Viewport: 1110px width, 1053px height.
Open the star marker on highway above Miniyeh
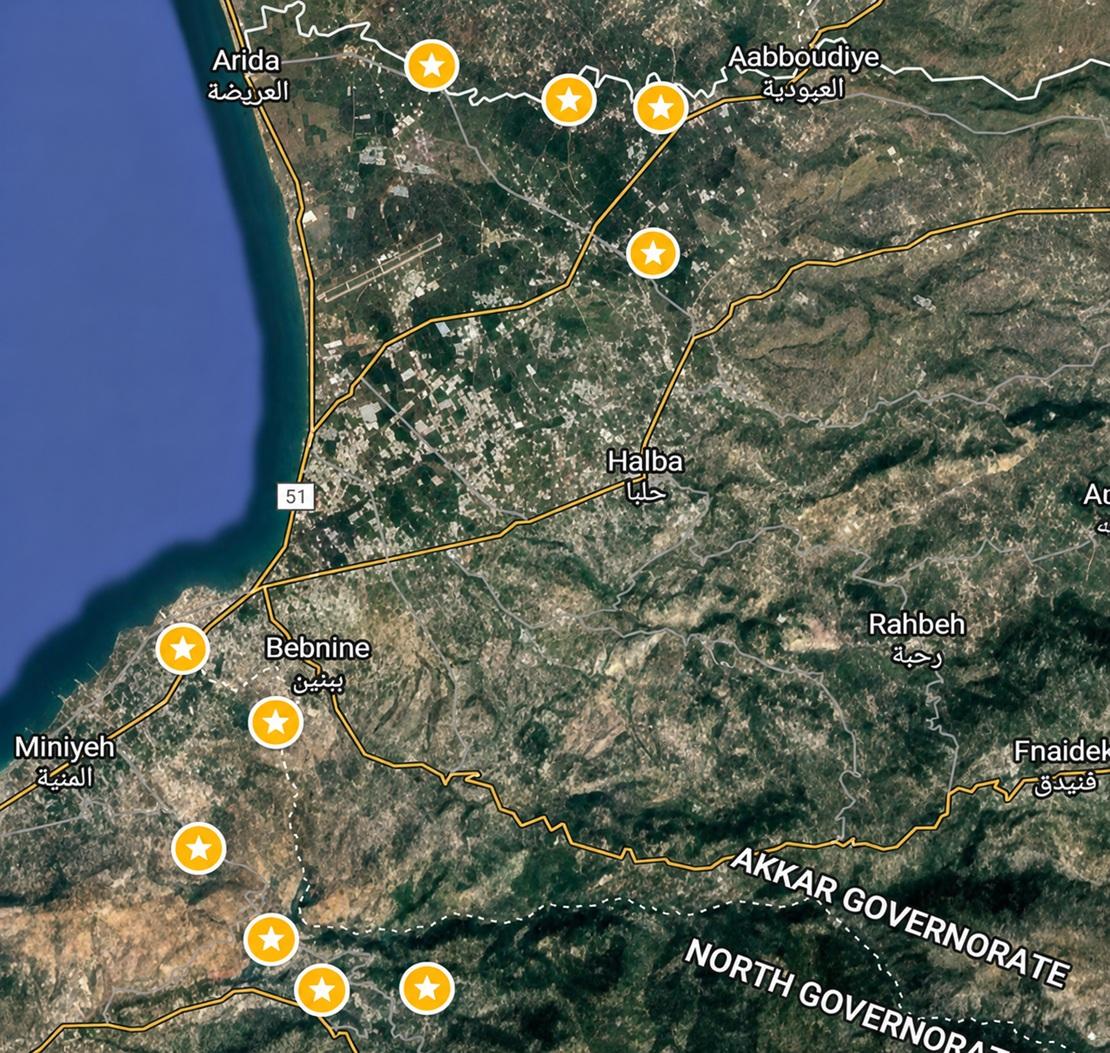coord(183,648)
